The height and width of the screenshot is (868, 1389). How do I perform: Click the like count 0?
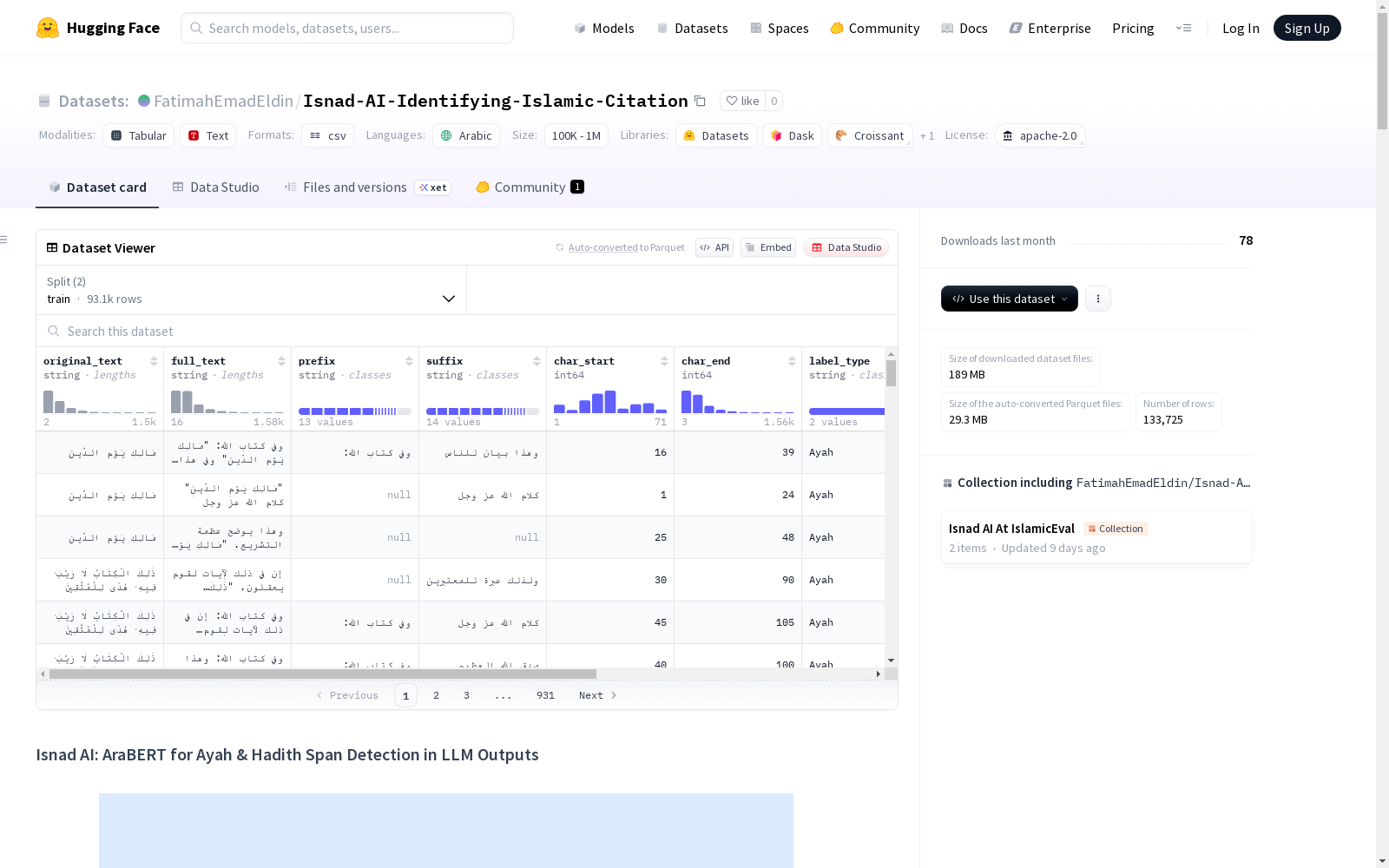coord(774,101)
